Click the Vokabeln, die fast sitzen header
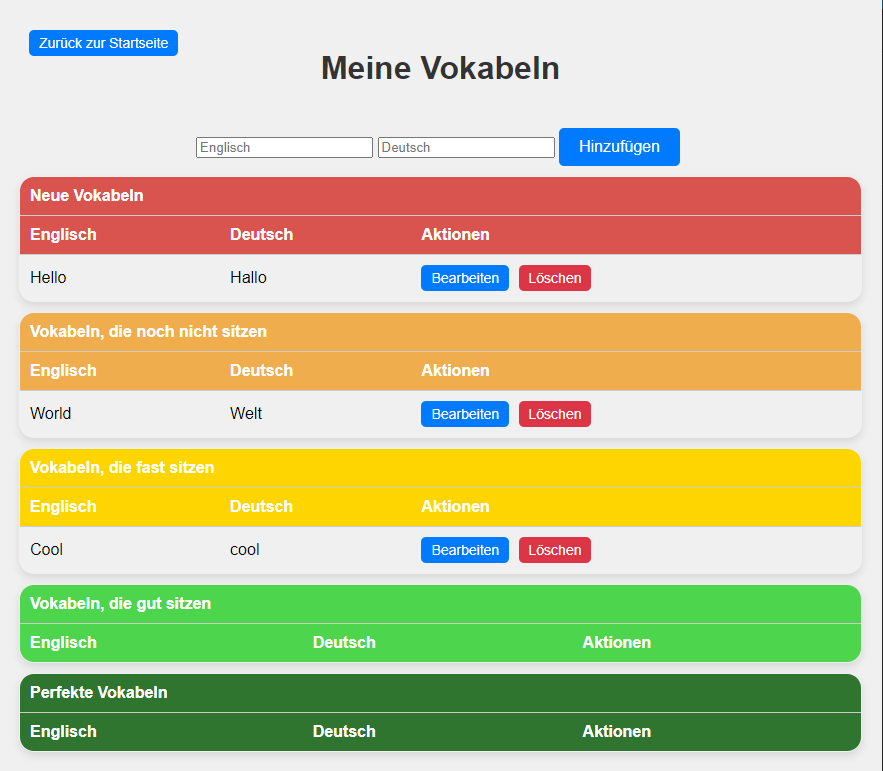 (122, 467)
